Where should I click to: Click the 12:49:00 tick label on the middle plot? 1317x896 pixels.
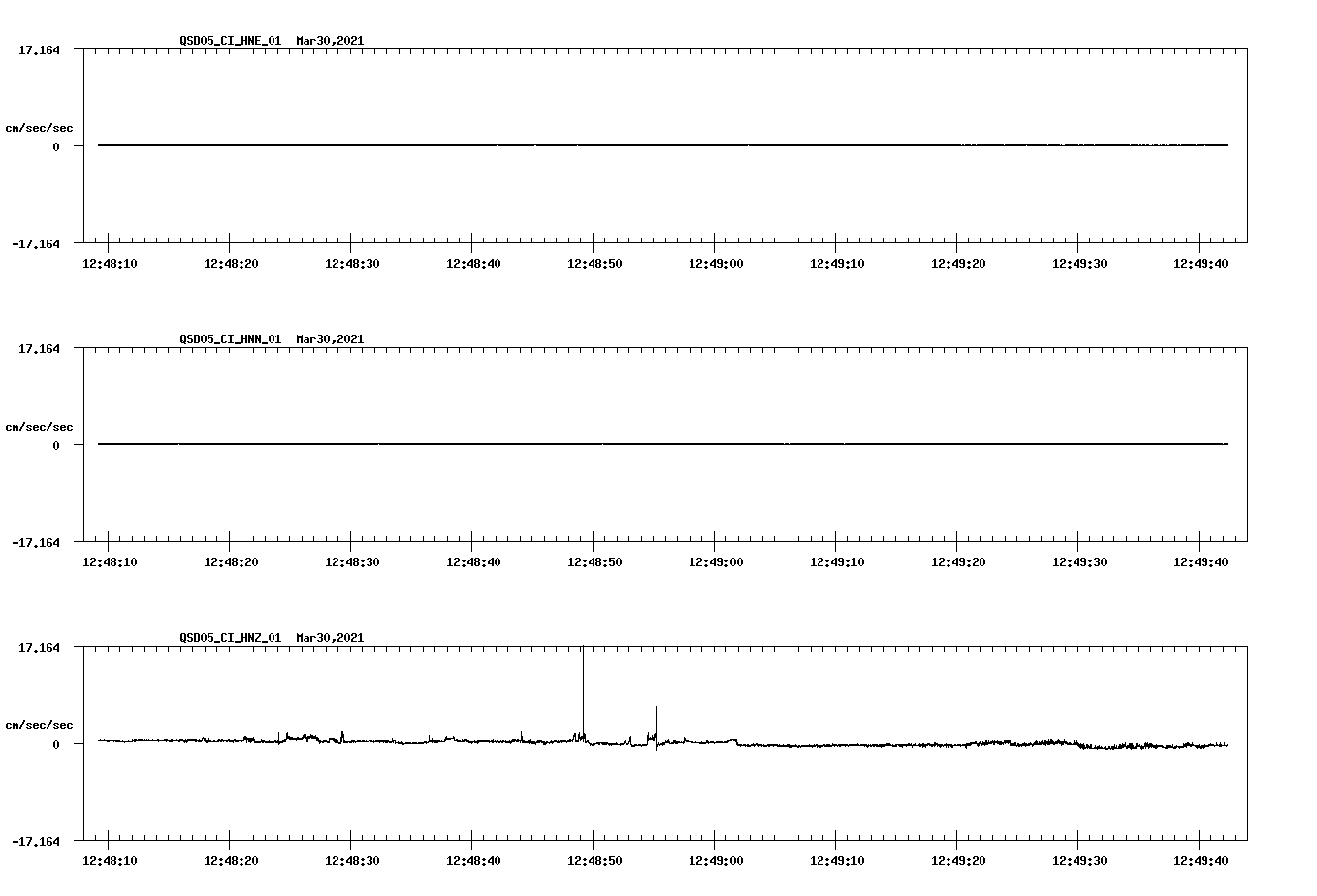pyautogui.click(x=716, y=560)
